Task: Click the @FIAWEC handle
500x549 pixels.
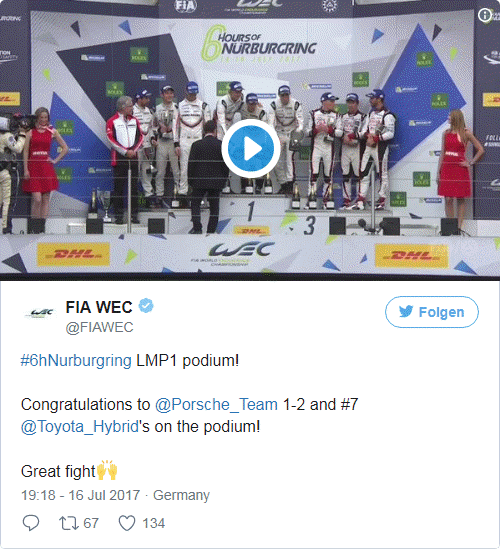Action: [99, 327]
